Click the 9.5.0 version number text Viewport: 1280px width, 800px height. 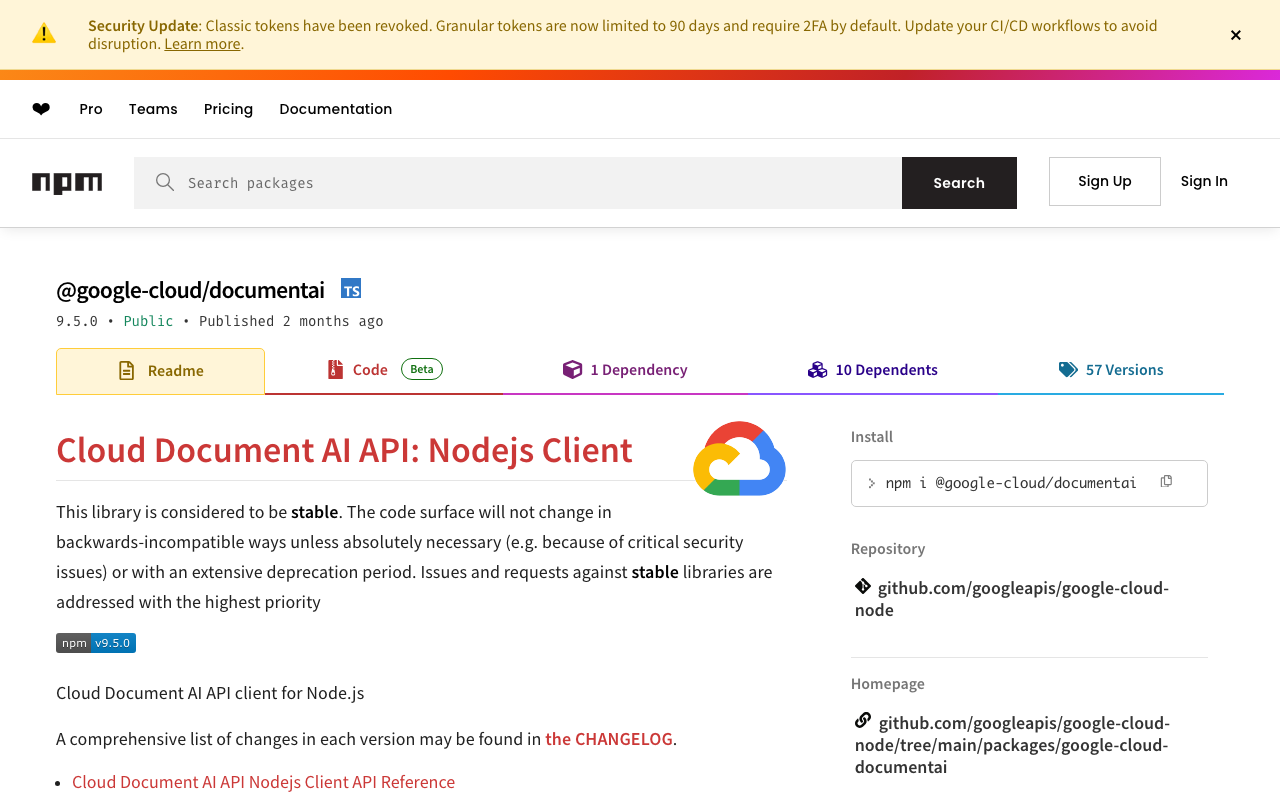click(77, 321)
